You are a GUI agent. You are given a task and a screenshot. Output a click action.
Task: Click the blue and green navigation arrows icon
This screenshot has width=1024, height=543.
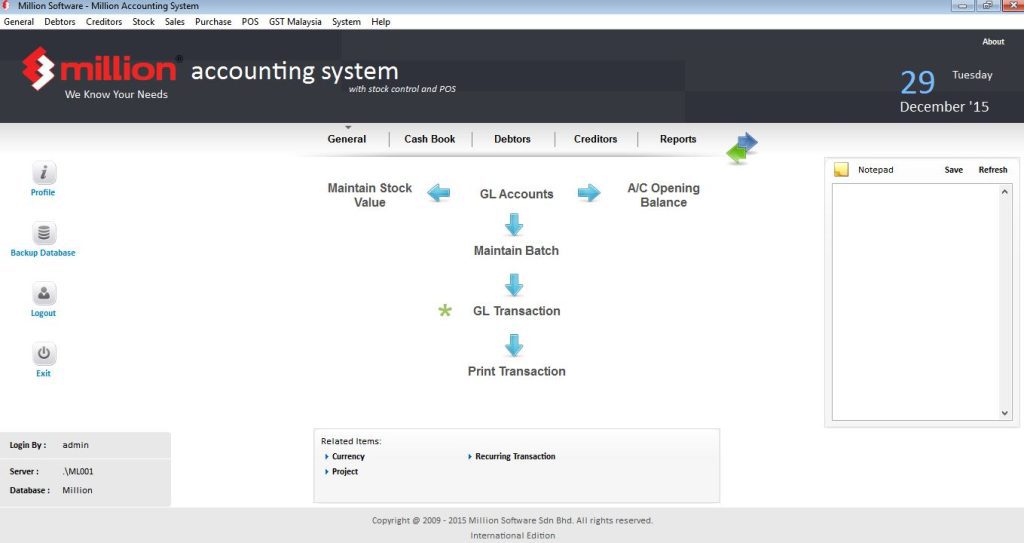coord(742,148)
